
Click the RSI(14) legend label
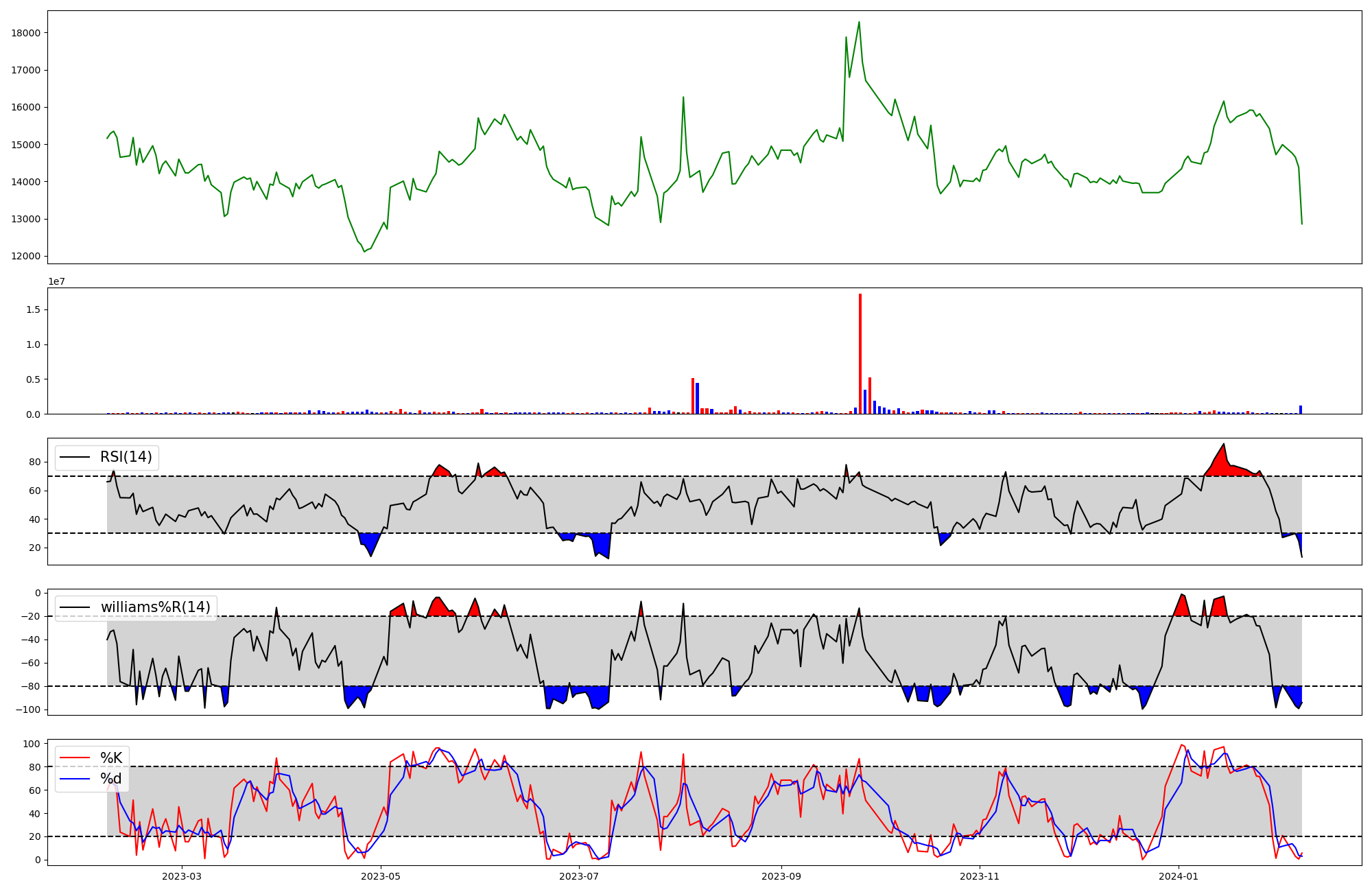tap(126, 457)
